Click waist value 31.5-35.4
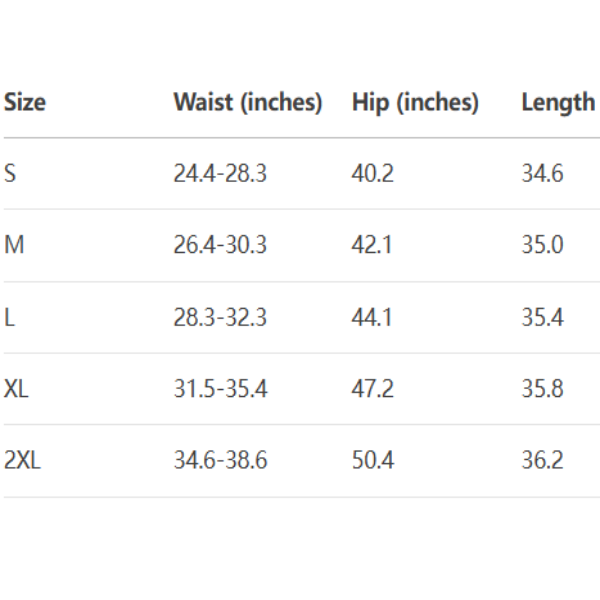The width and height of the screenshot is (600, 600). click(x=220, y=389)
